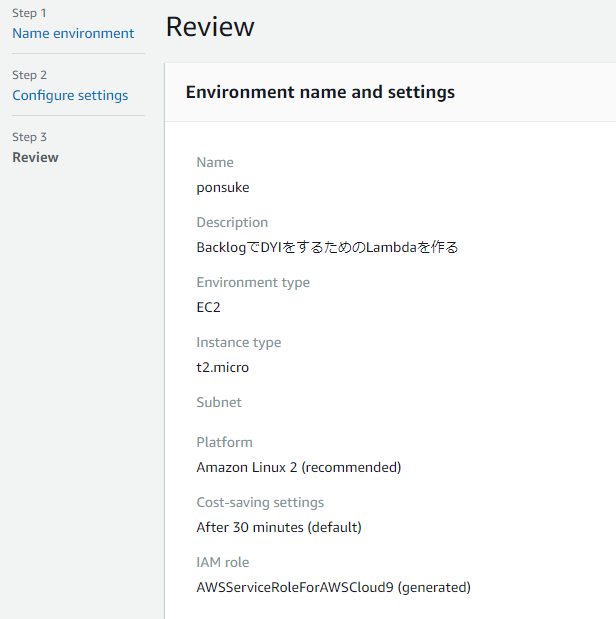Click the Review page heading
Screen dimensions: 616x619
click(x=210, y=27)
